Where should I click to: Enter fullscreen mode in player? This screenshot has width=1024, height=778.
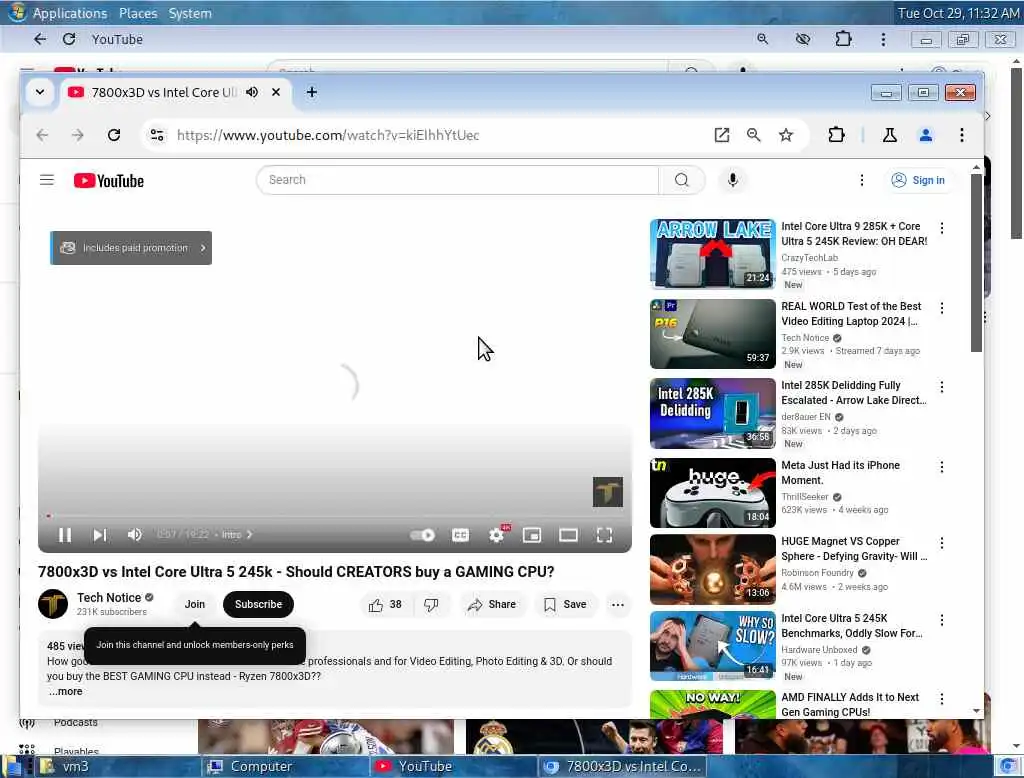(x=605, y=535)
